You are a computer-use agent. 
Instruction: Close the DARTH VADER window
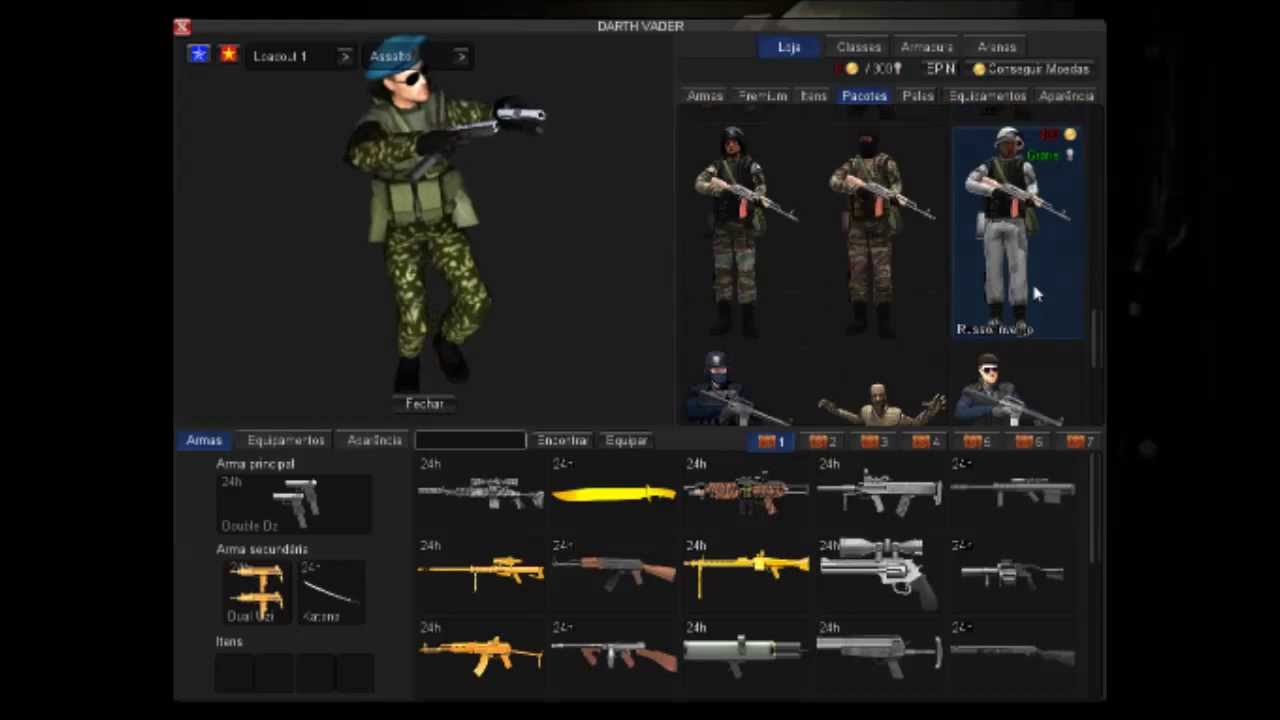click(181, 27)
